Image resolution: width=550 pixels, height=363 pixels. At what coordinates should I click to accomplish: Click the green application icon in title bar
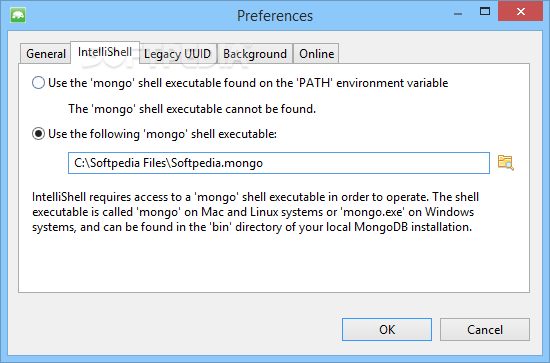coord(18,15)
